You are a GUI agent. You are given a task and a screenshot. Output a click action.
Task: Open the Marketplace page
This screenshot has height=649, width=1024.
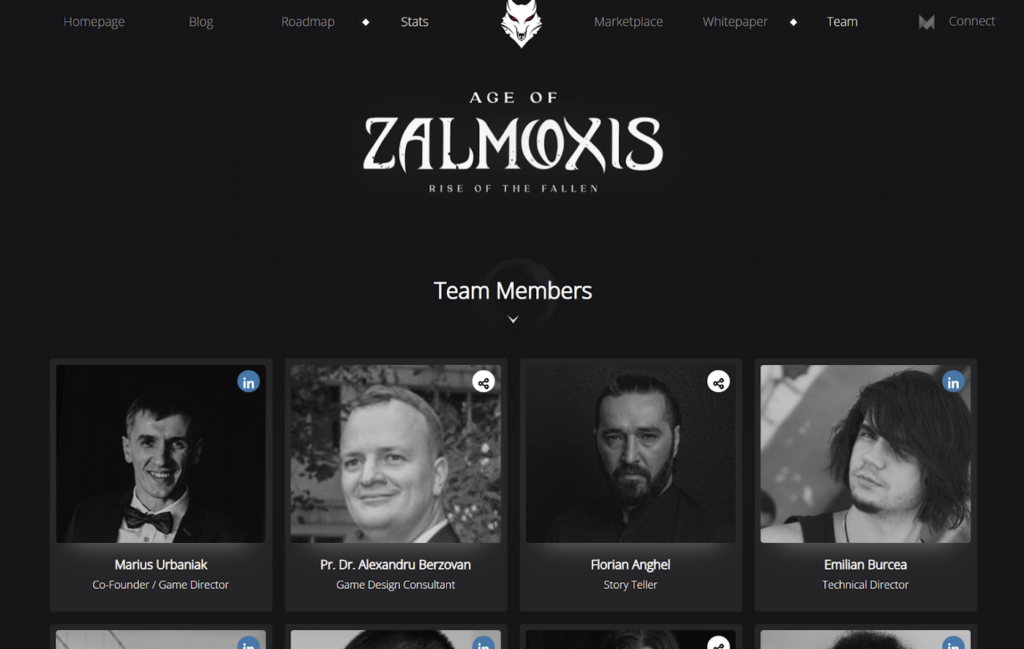(x=628, y=22)
